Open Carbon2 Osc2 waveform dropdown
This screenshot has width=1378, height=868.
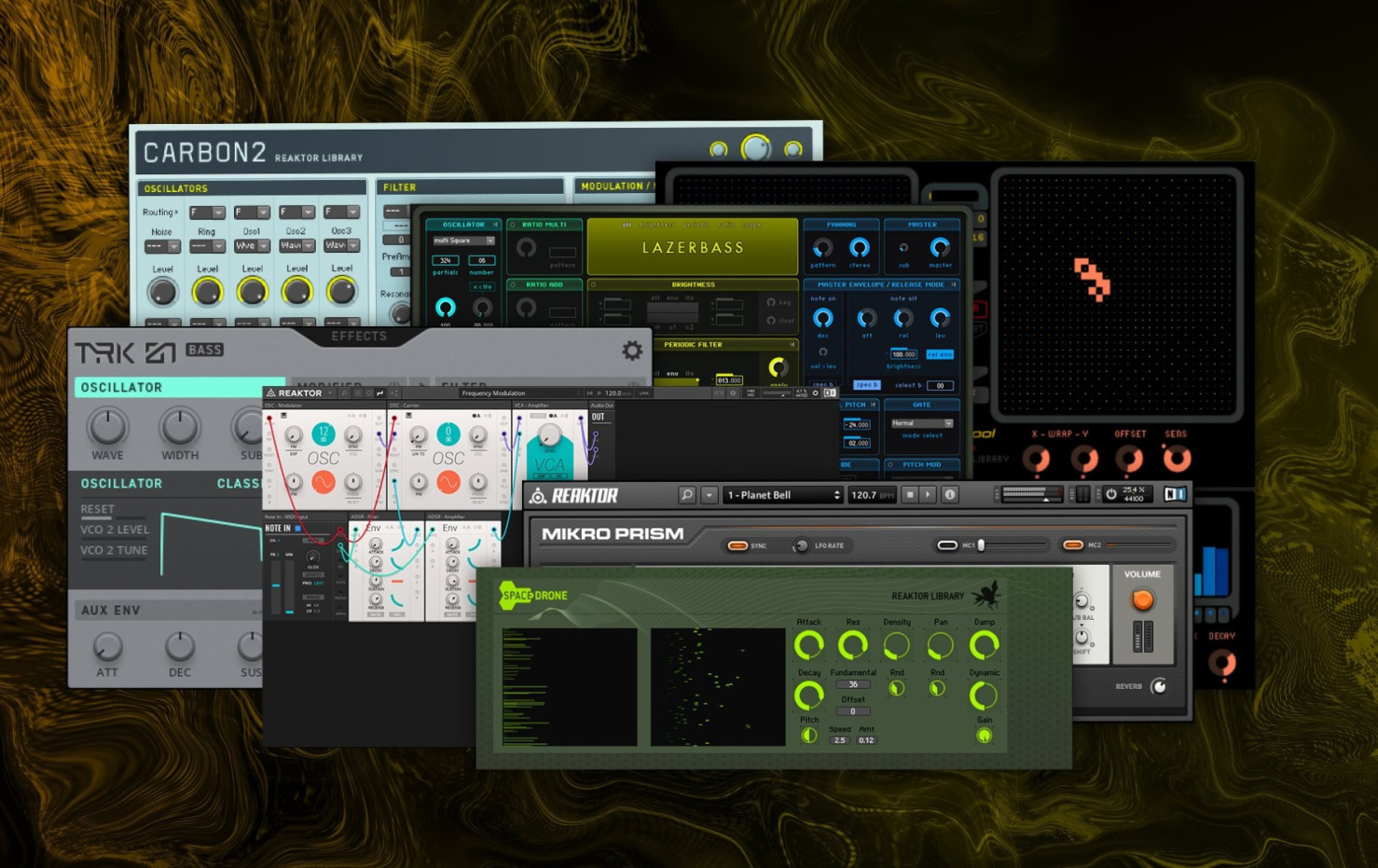pos(296,246)
